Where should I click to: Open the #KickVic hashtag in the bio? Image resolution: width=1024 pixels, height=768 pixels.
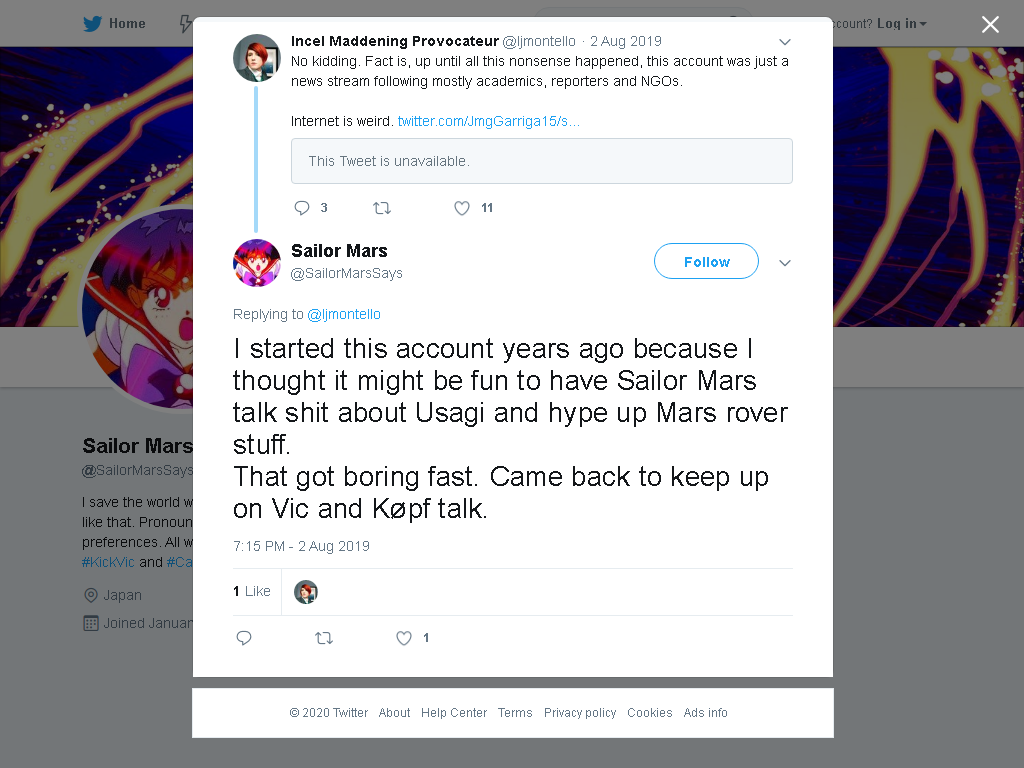[108, 562]
